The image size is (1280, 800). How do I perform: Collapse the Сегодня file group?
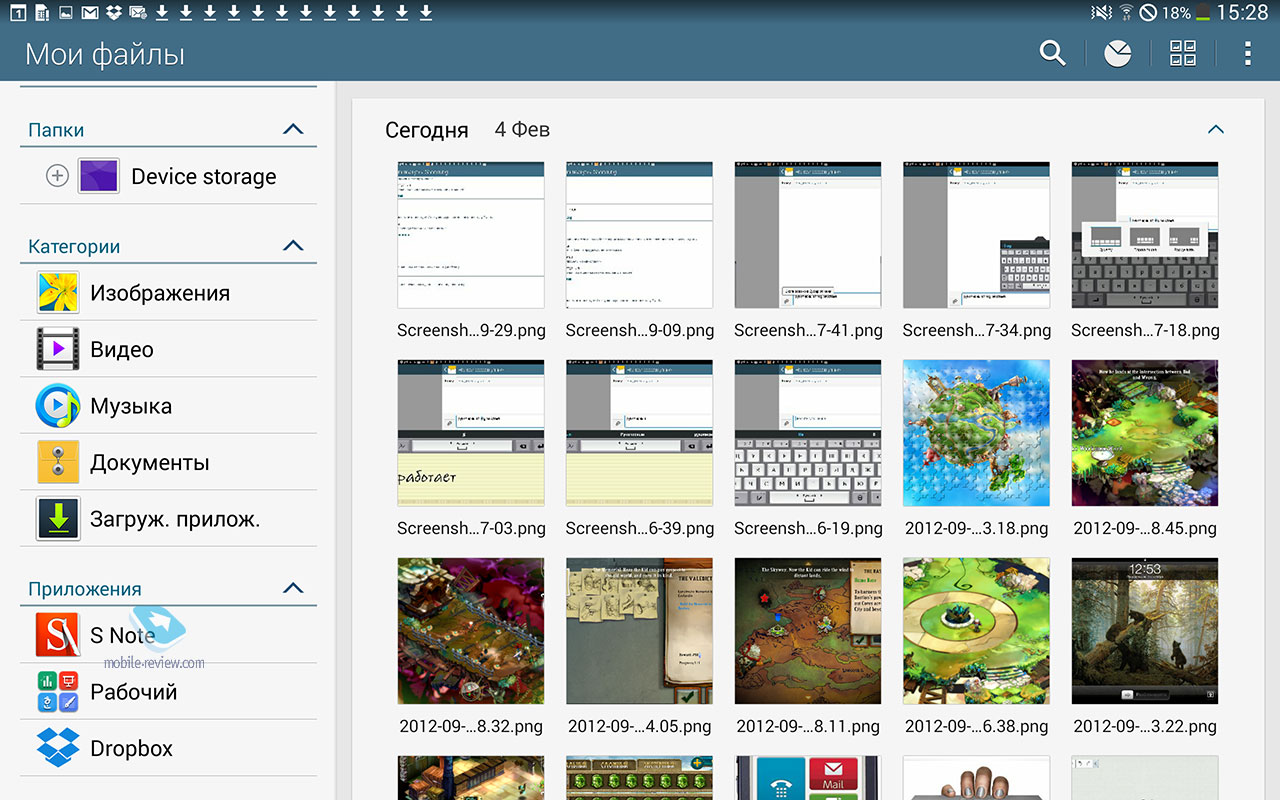coord(1216,129)
